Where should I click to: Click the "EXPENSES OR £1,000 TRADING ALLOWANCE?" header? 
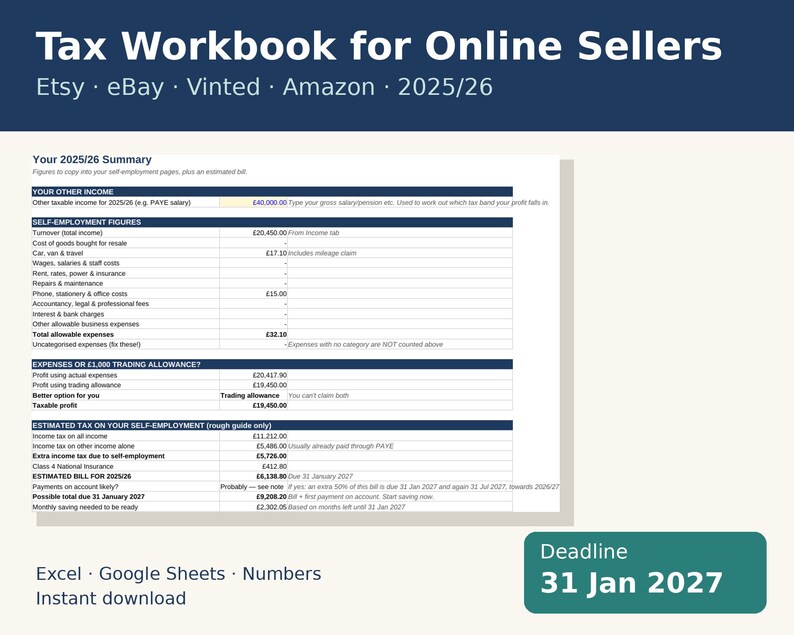[x=272, y=365]
